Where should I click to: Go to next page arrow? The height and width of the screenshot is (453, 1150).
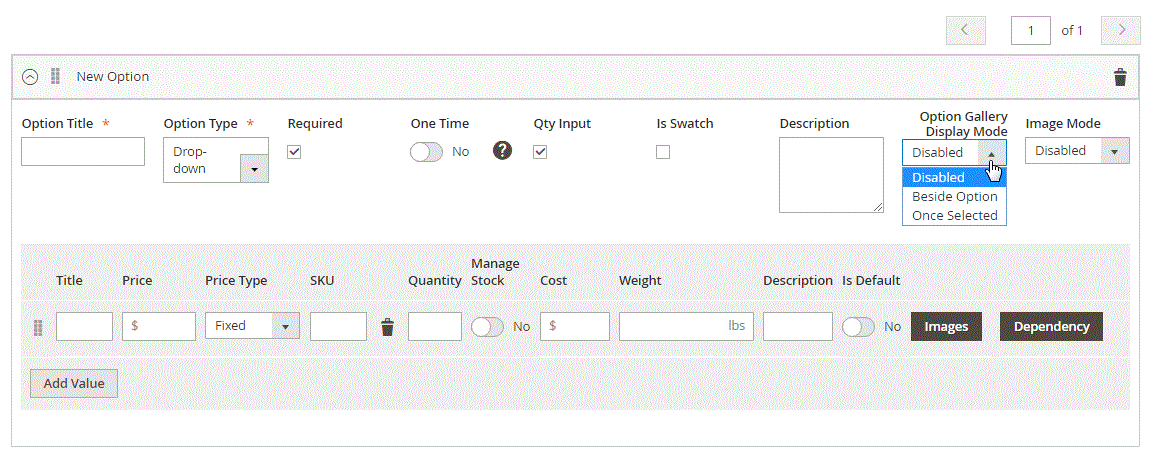(x=1122, y=30)
